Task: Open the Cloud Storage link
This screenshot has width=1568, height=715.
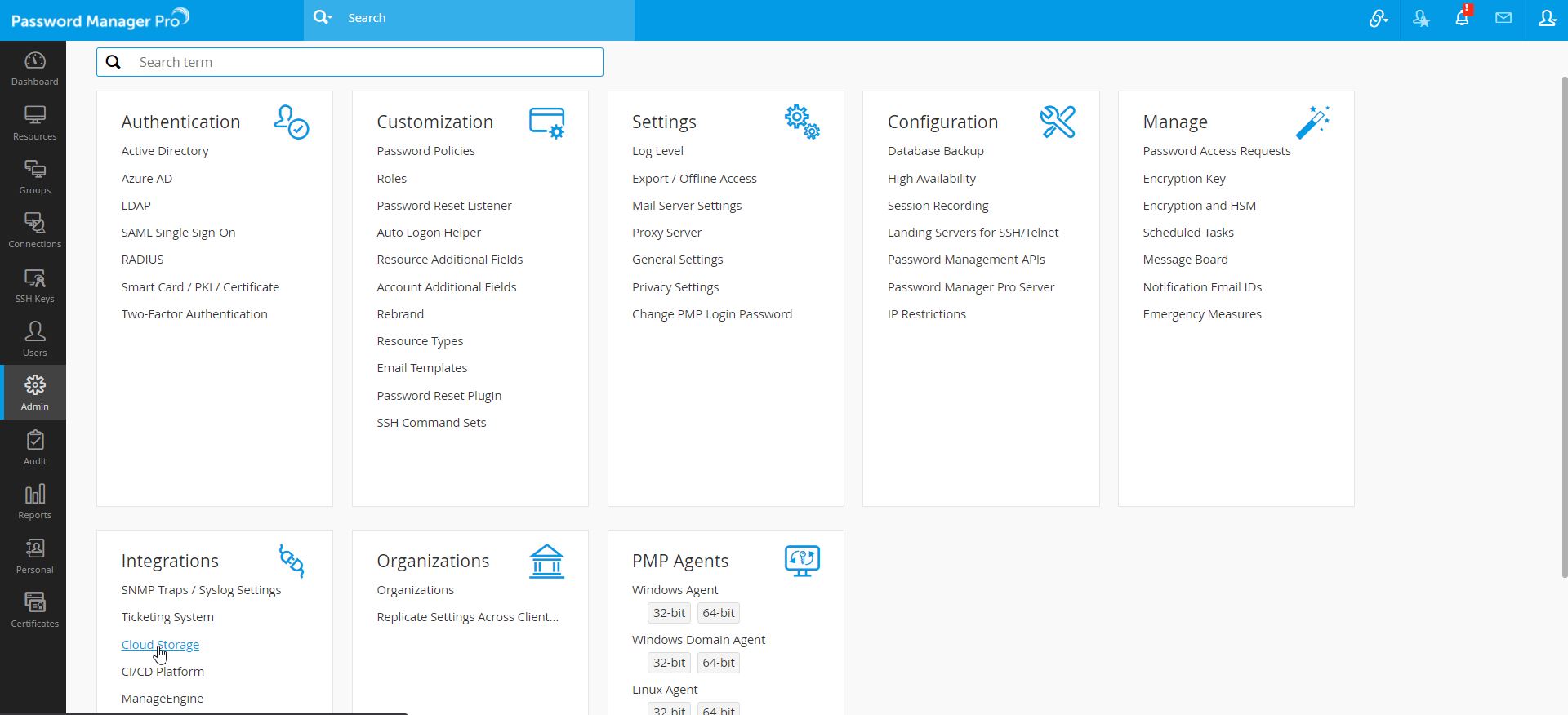Action: click(160, 644)
